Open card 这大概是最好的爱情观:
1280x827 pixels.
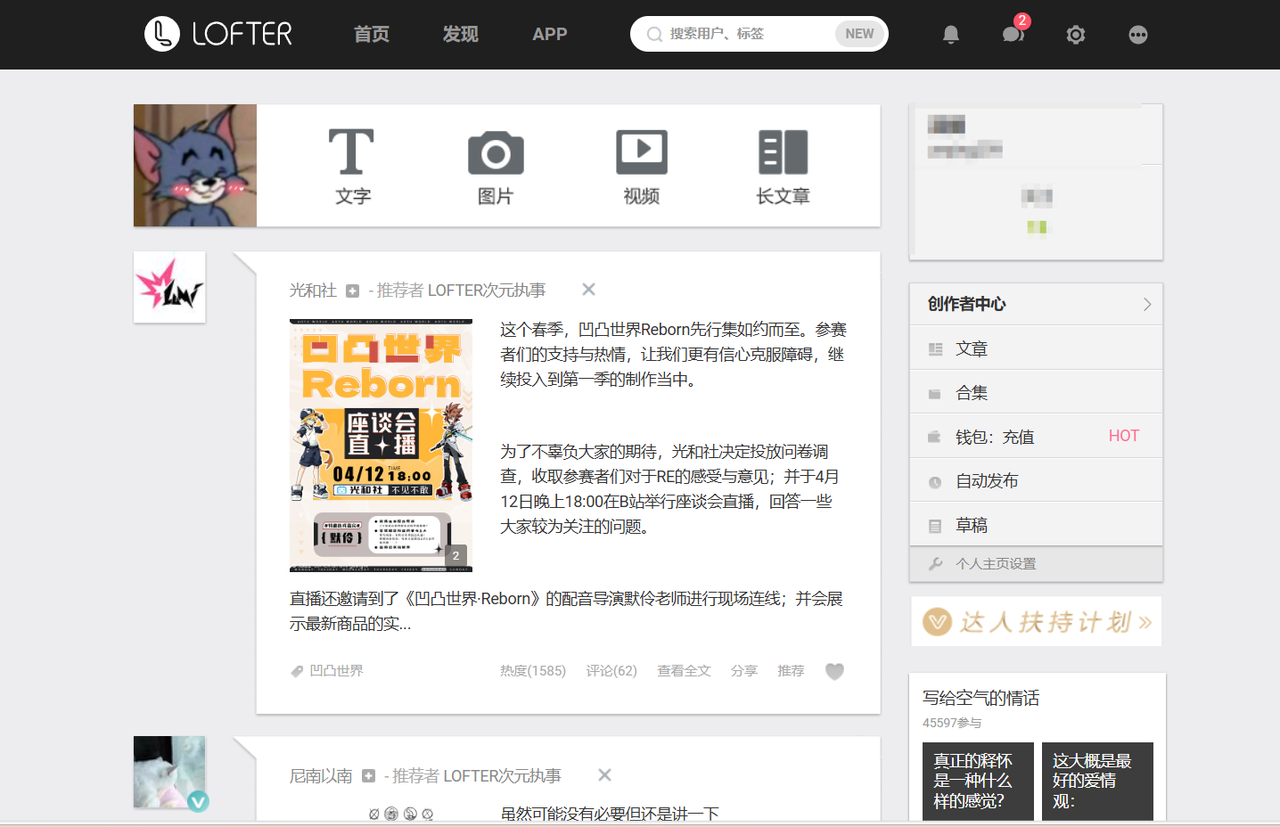click(x=1097, y=780)
